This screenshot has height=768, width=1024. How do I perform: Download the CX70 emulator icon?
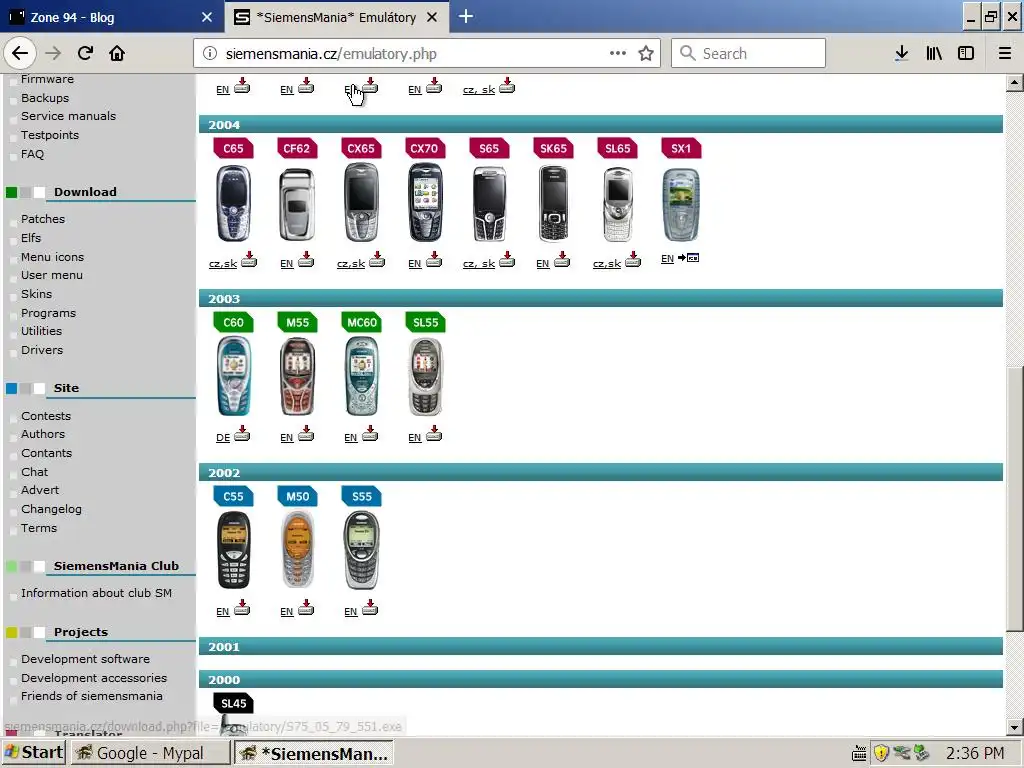pos(434,260)
